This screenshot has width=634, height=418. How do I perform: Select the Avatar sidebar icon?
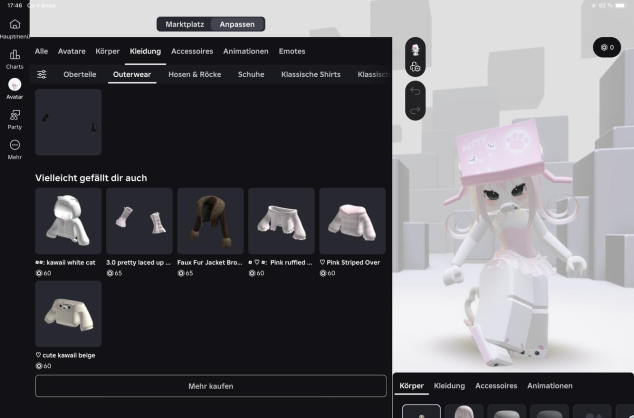tap(14, 86)
